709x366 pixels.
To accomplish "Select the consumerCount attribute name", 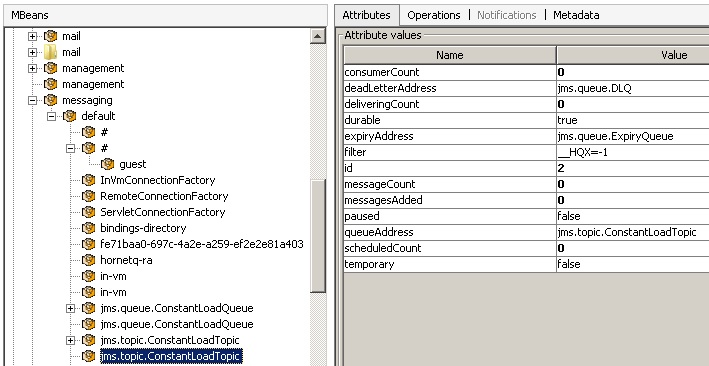I will (382, 72).
